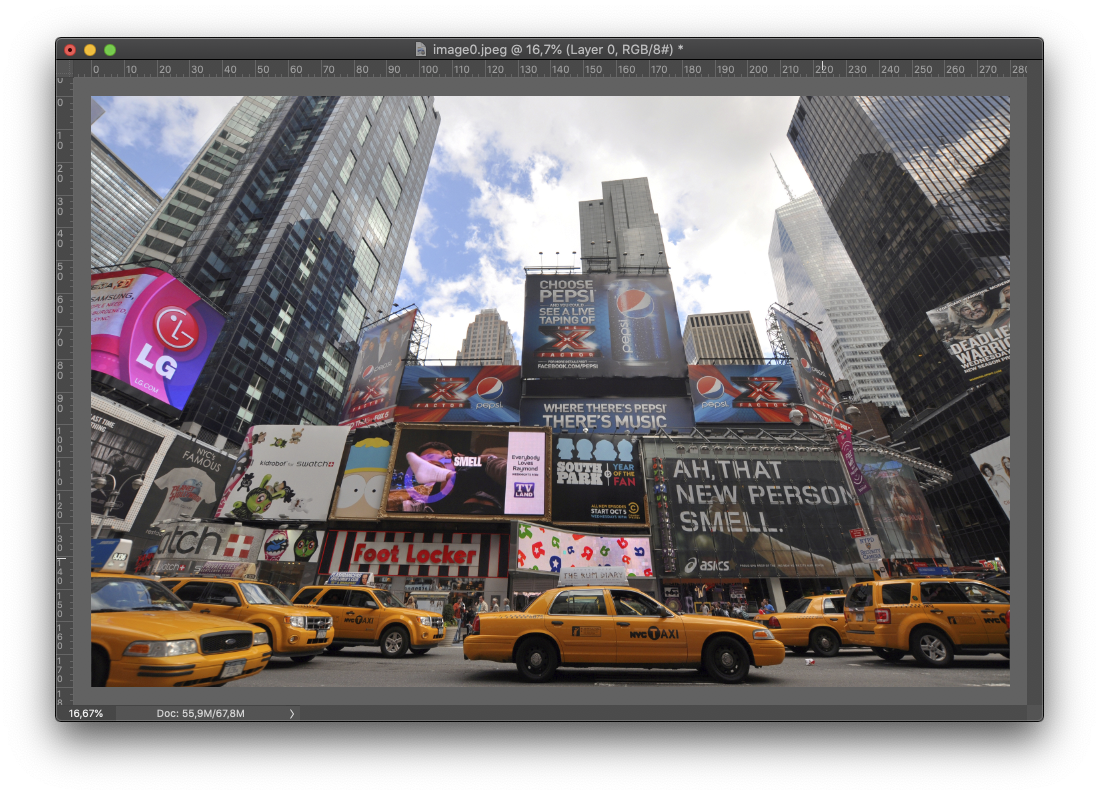Open the status bar info arrow menu
This screenshot has height=795, width=1099.
point(292,714)
